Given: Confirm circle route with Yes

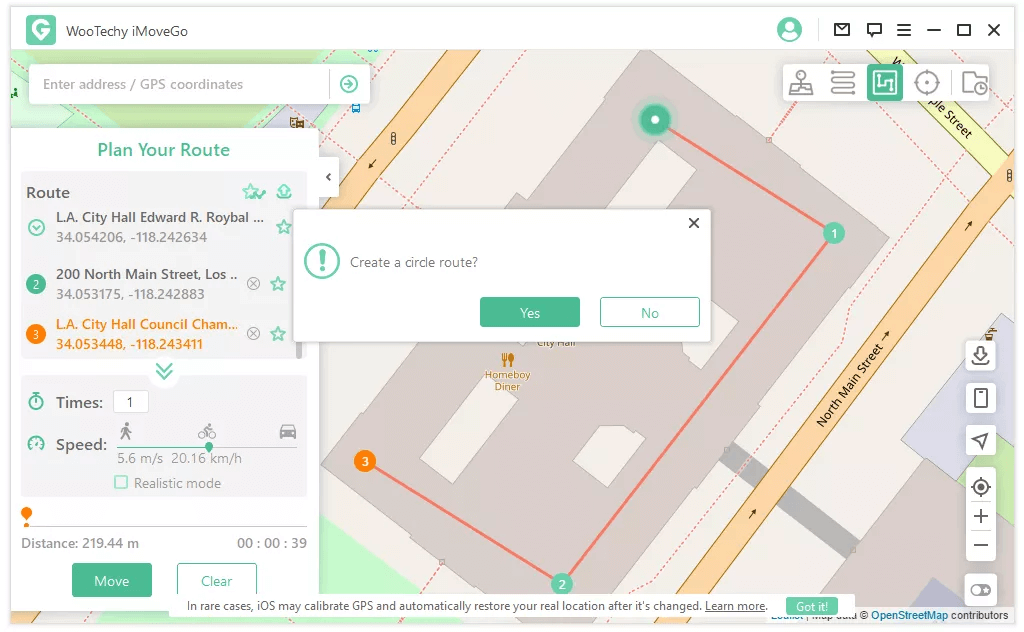Looking at the screenshot, I should click(x=529, y=313).
